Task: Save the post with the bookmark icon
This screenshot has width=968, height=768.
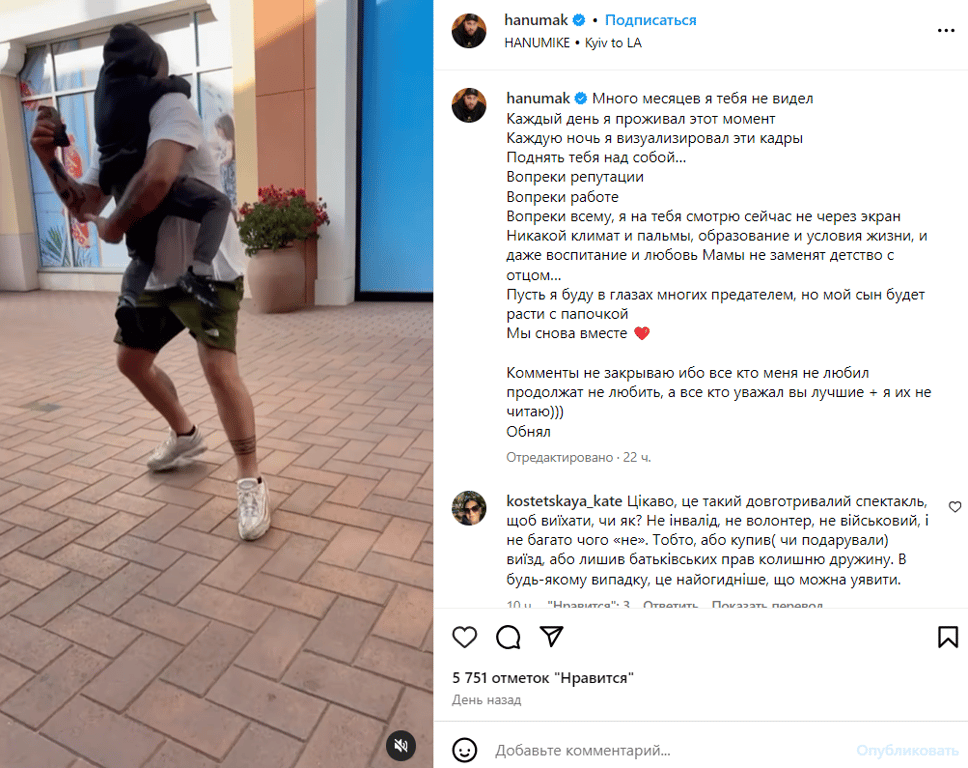Action: coord(948,637)
